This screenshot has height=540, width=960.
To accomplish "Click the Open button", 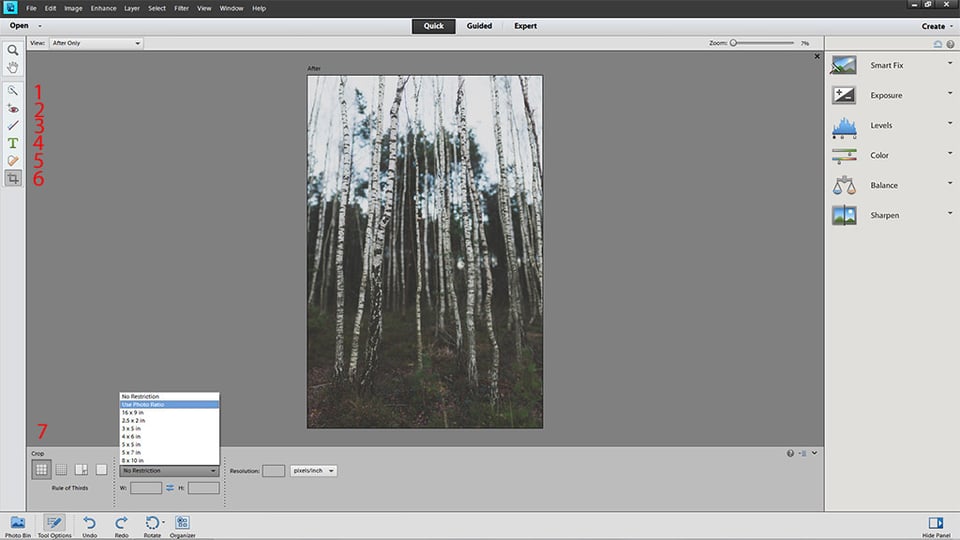I will [19, 26].
